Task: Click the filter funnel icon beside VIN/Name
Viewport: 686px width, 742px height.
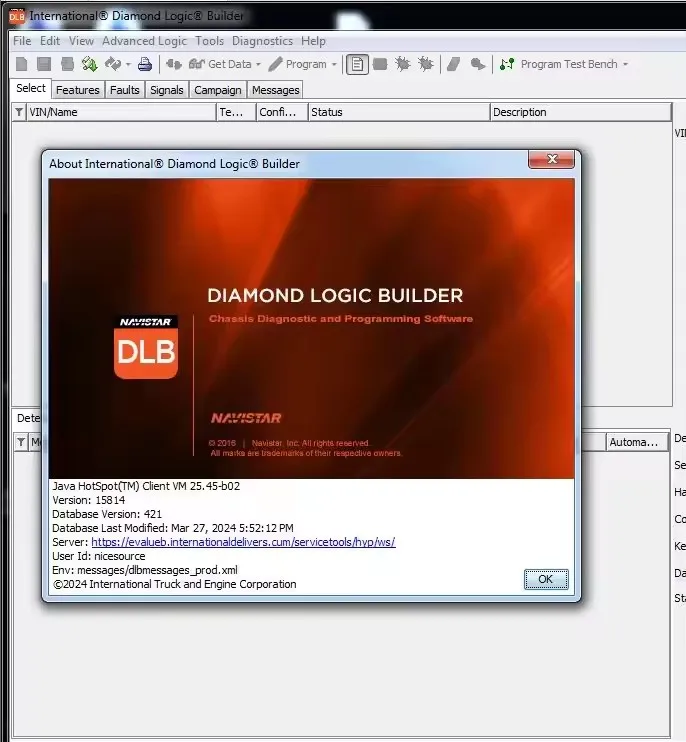Action: (x=19, y=112)
